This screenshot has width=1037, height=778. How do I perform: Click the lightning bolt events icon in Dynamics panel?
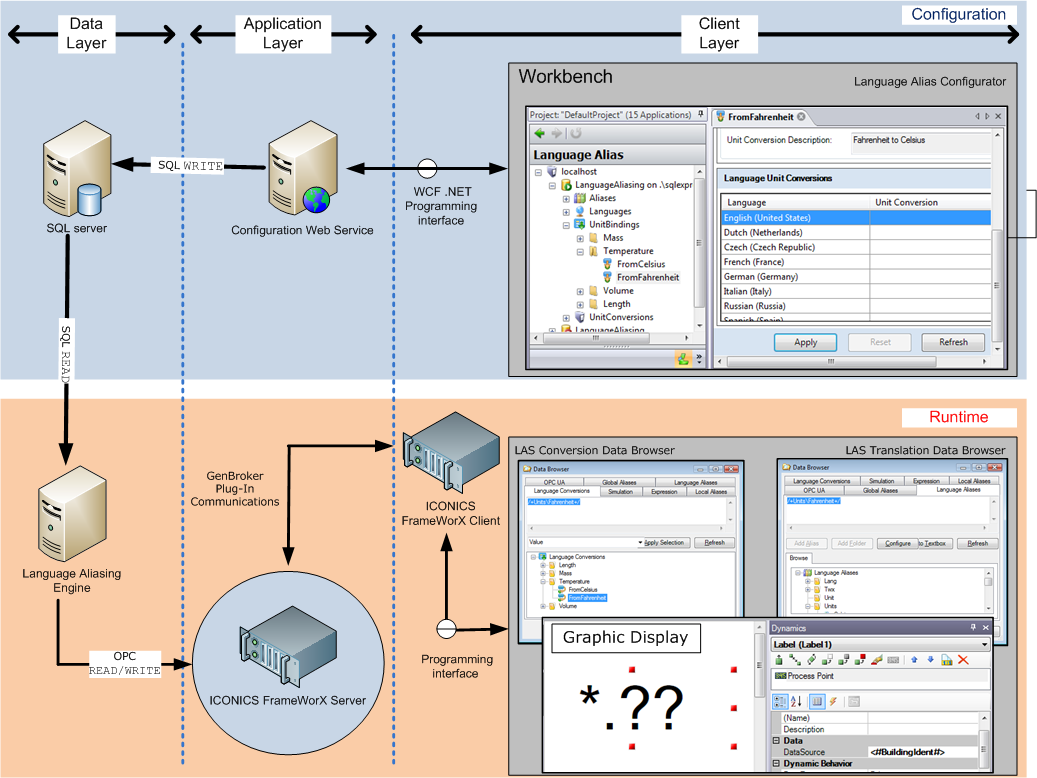click(833, 701)
